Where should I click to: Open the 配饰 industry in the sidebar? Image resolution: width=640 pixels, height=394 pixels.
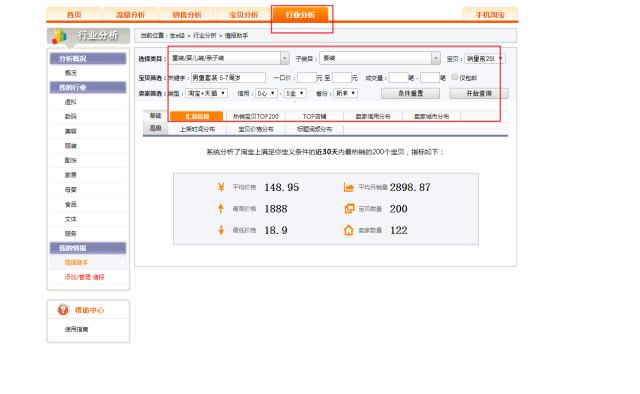71,160
